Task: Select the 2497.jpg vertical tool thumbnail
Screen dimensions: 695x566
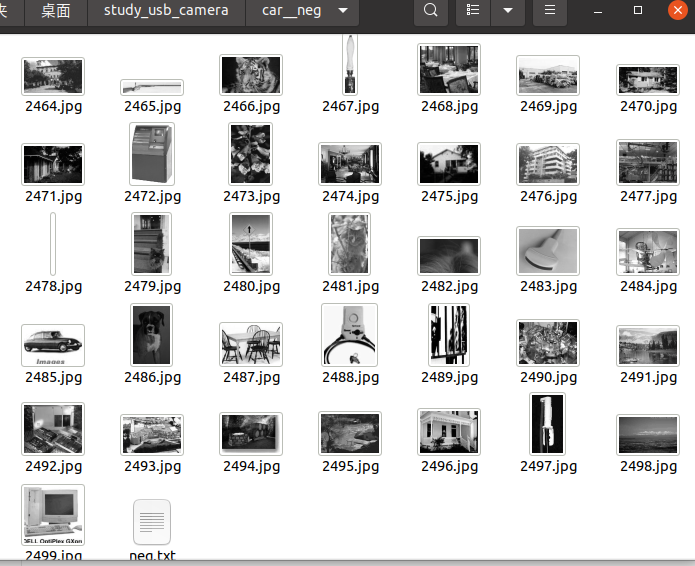Action: coord(548,424)
